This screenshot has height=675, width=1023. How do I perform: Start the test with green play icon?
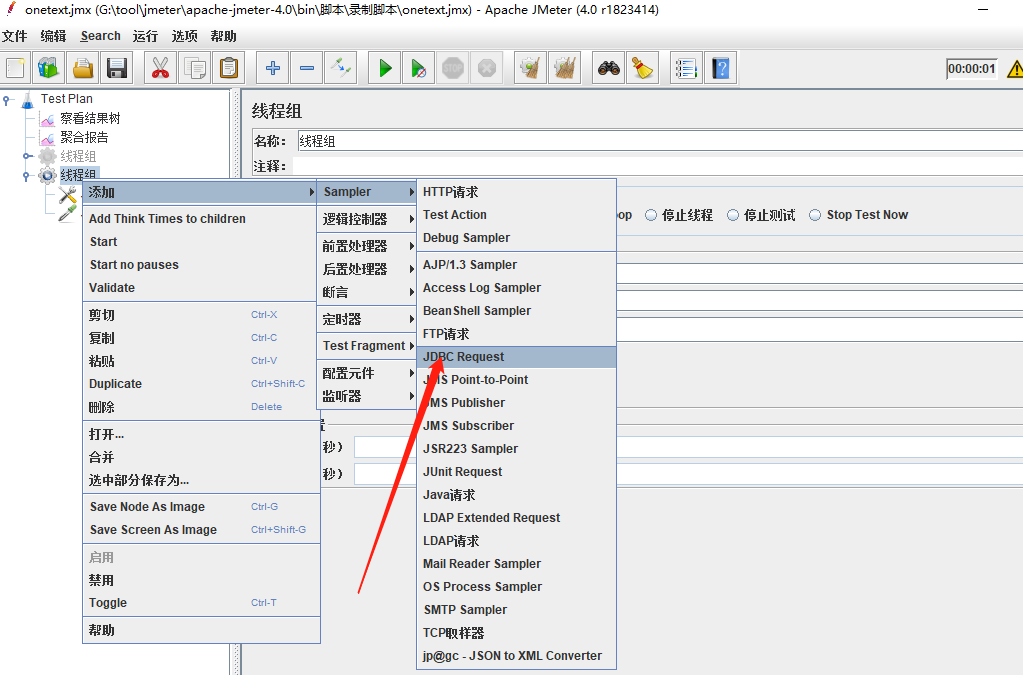point(385,68)
